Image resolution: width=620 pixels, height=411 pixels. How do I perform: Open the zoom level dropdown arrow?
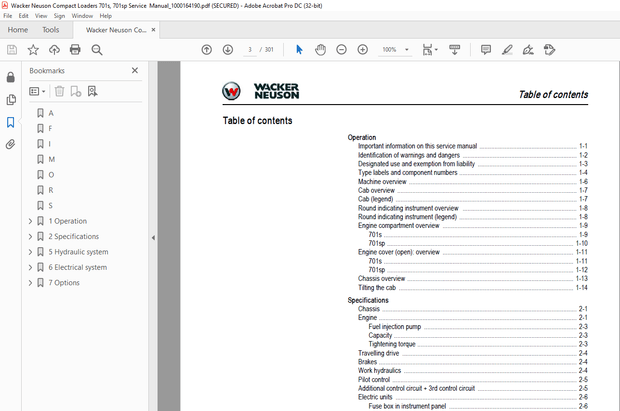point(406,50)
